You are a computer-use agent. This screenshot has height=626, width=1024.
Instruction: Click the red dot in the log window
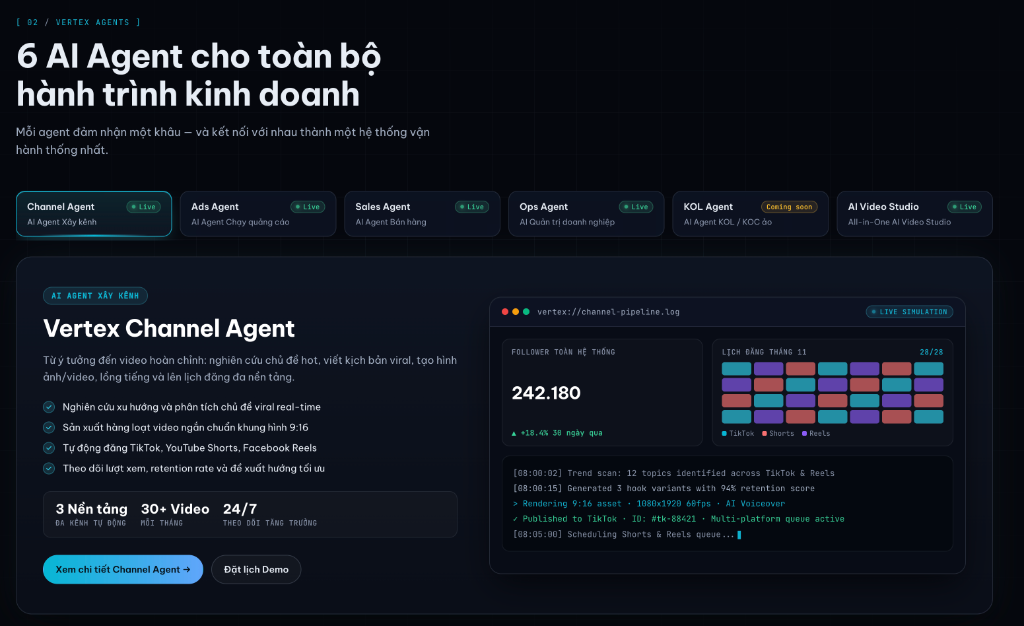505,312
